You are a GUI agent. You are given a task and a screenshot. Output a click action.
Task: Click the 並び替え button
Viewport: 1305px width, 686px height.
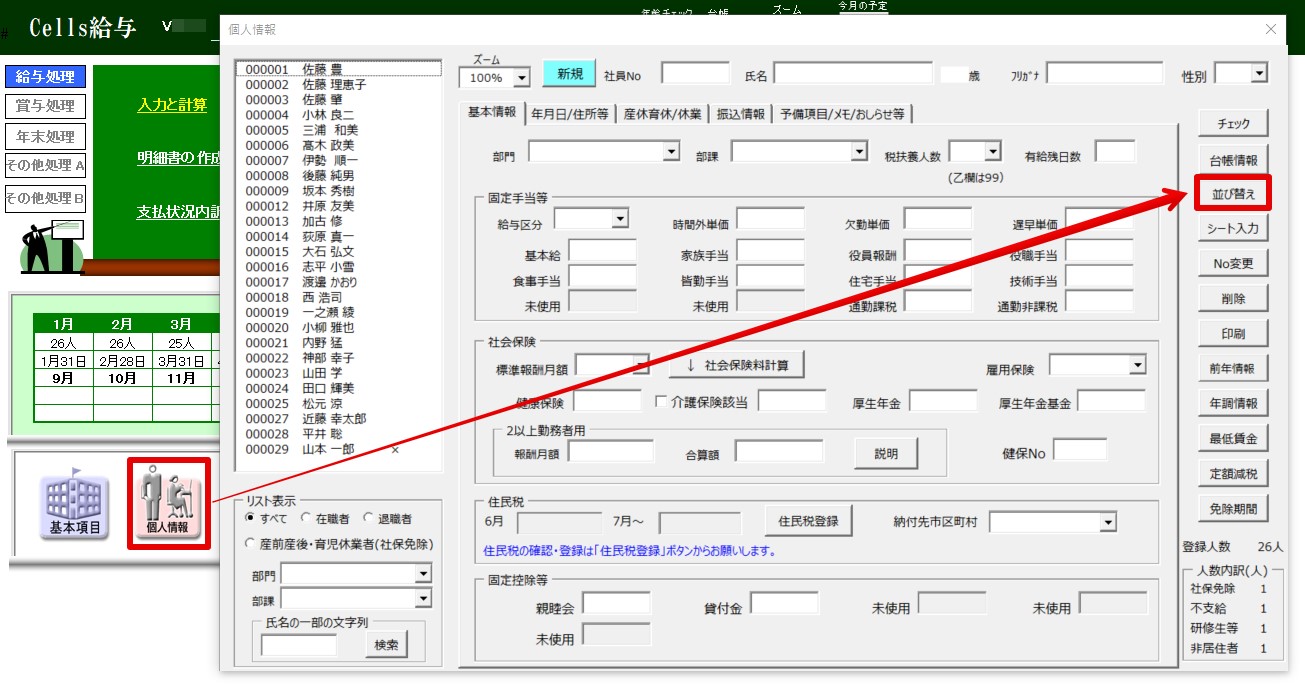point(1232,193)
